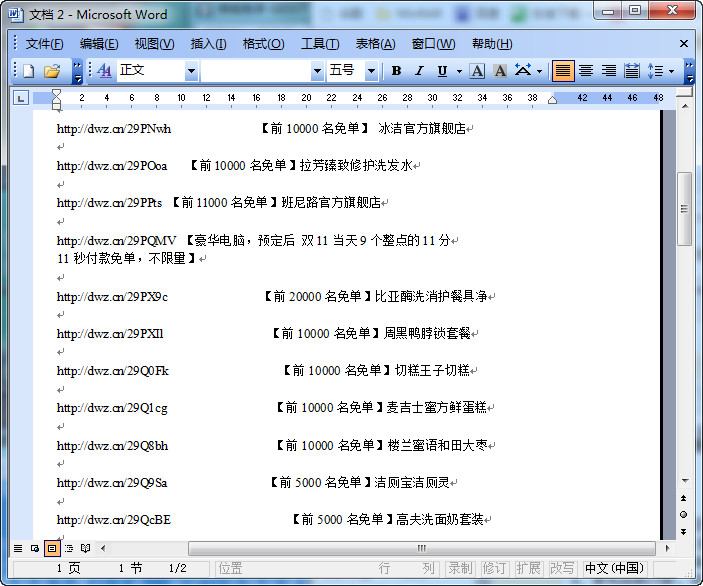Open the 编辑(E) menu
Screen dimensions: 703x586
pyautogui.click(x=99, y=44)
